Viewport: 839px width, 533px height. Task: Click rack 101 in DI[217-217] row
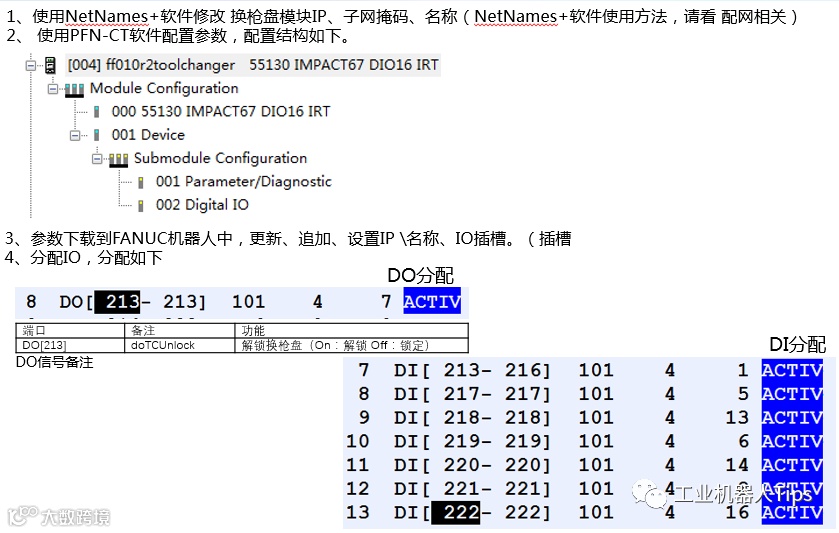596,394
